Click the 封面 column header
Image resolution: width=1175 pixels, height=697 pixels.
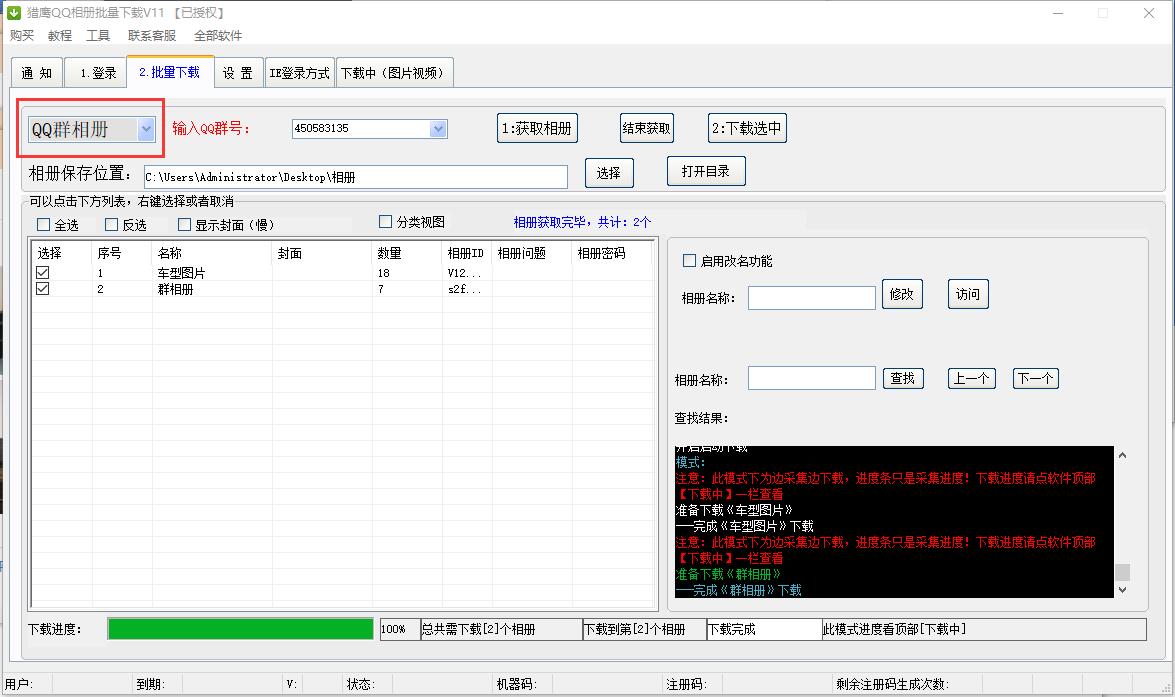322,253
